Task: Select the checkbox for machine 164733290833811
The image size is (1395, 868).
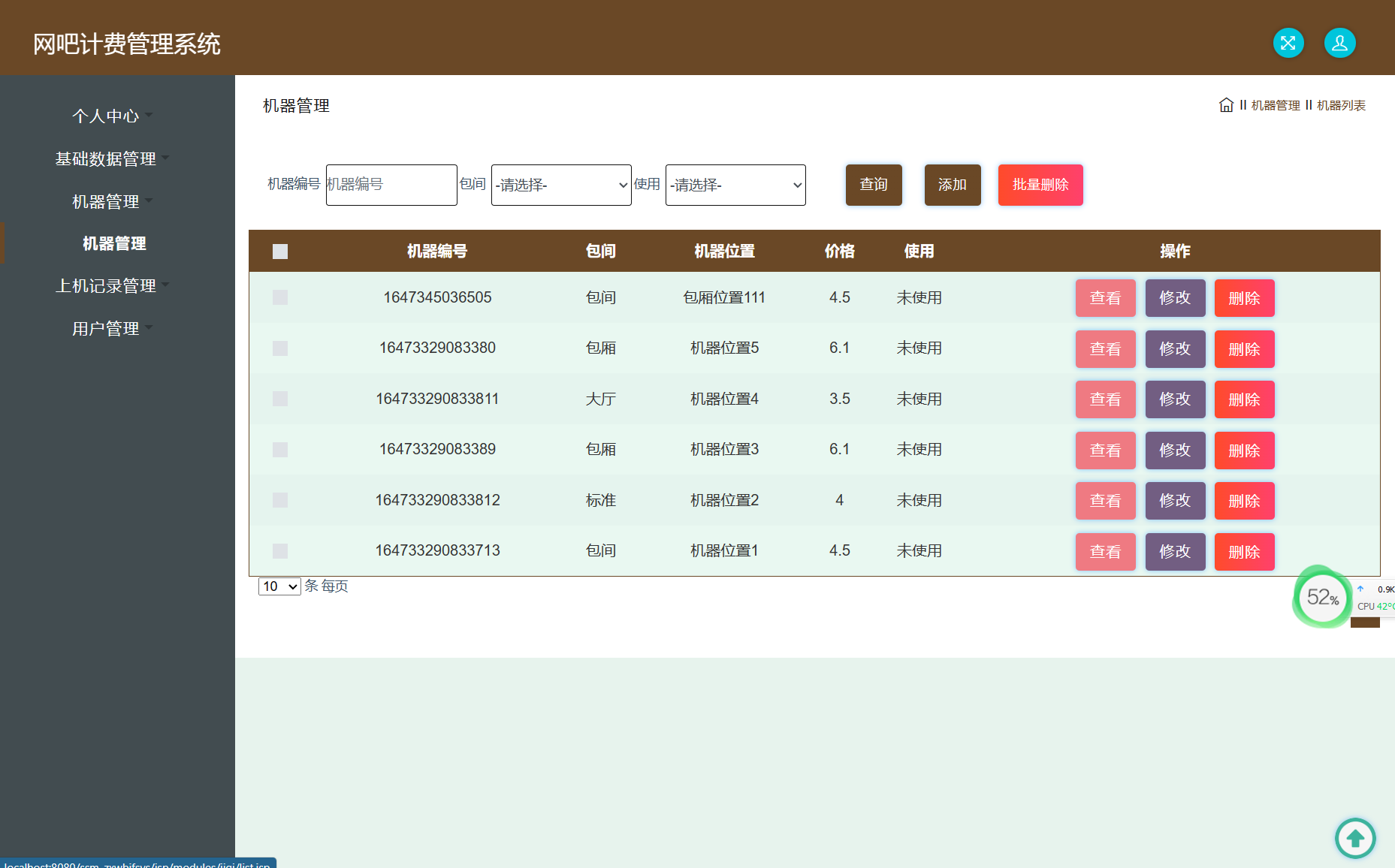Action: (280, 399)
